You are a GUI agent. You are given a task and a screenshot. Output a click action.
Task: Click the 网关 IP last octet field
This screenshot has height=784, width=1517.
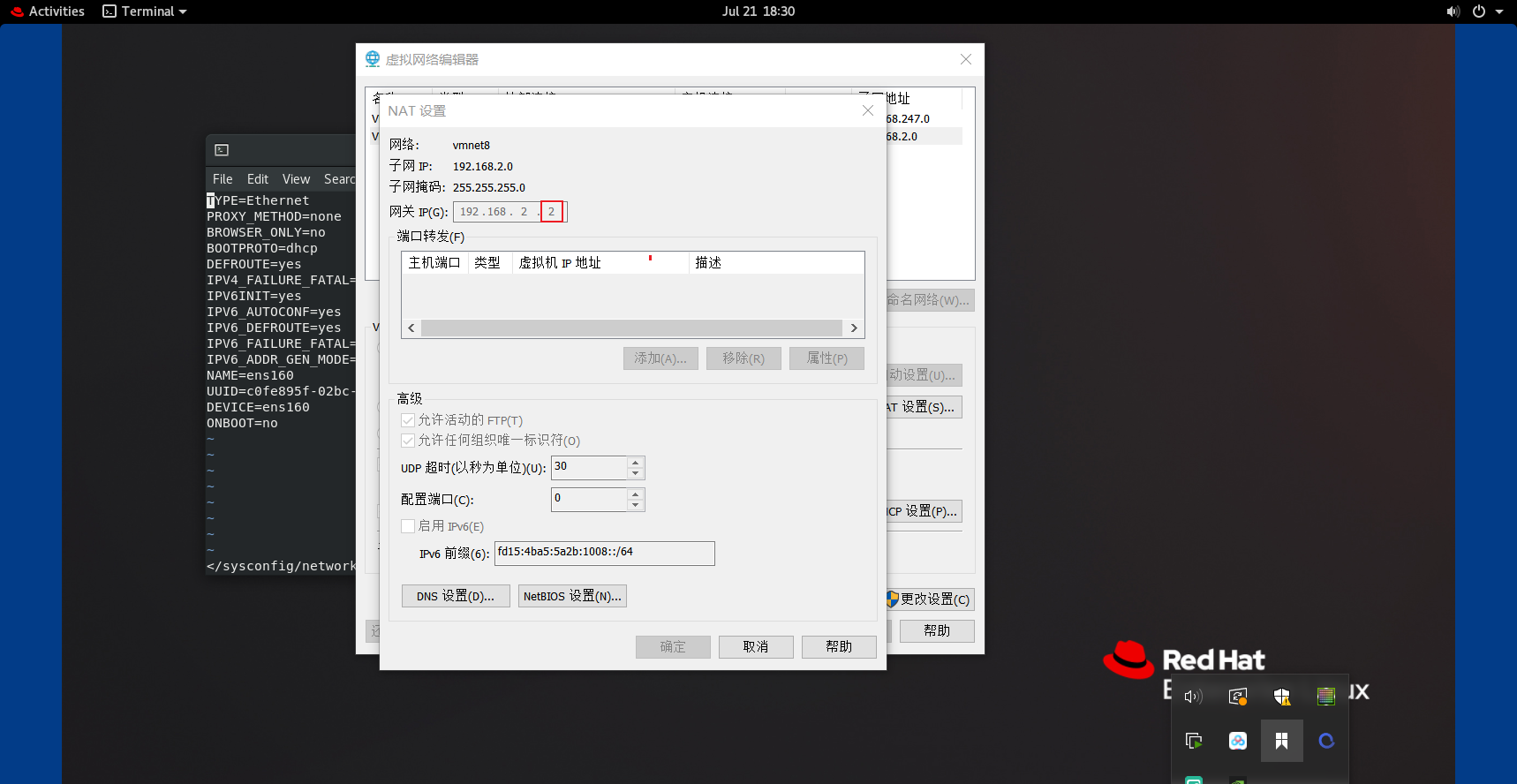[x=552, y=212]
